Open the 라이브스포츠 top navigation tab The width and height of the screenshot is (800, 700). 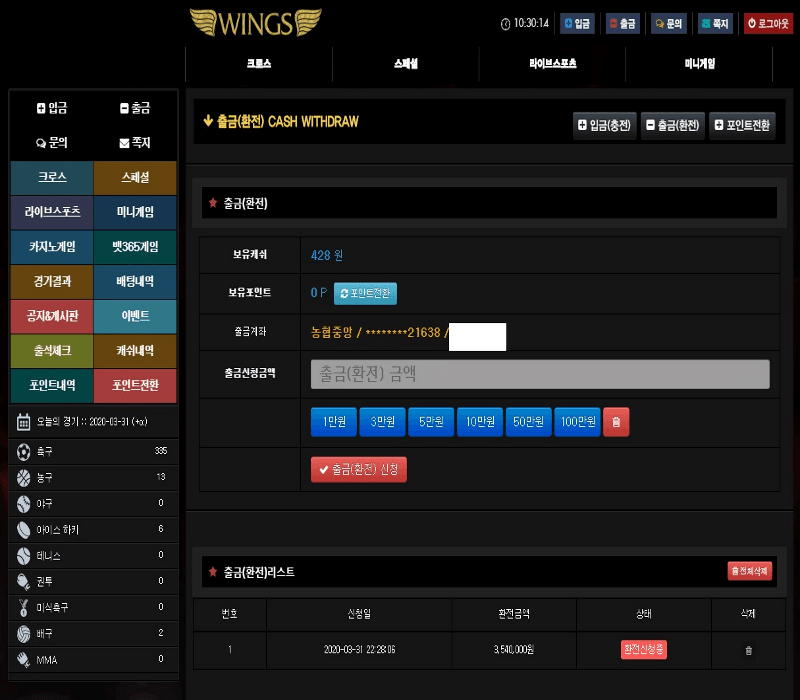coord(553,64)
